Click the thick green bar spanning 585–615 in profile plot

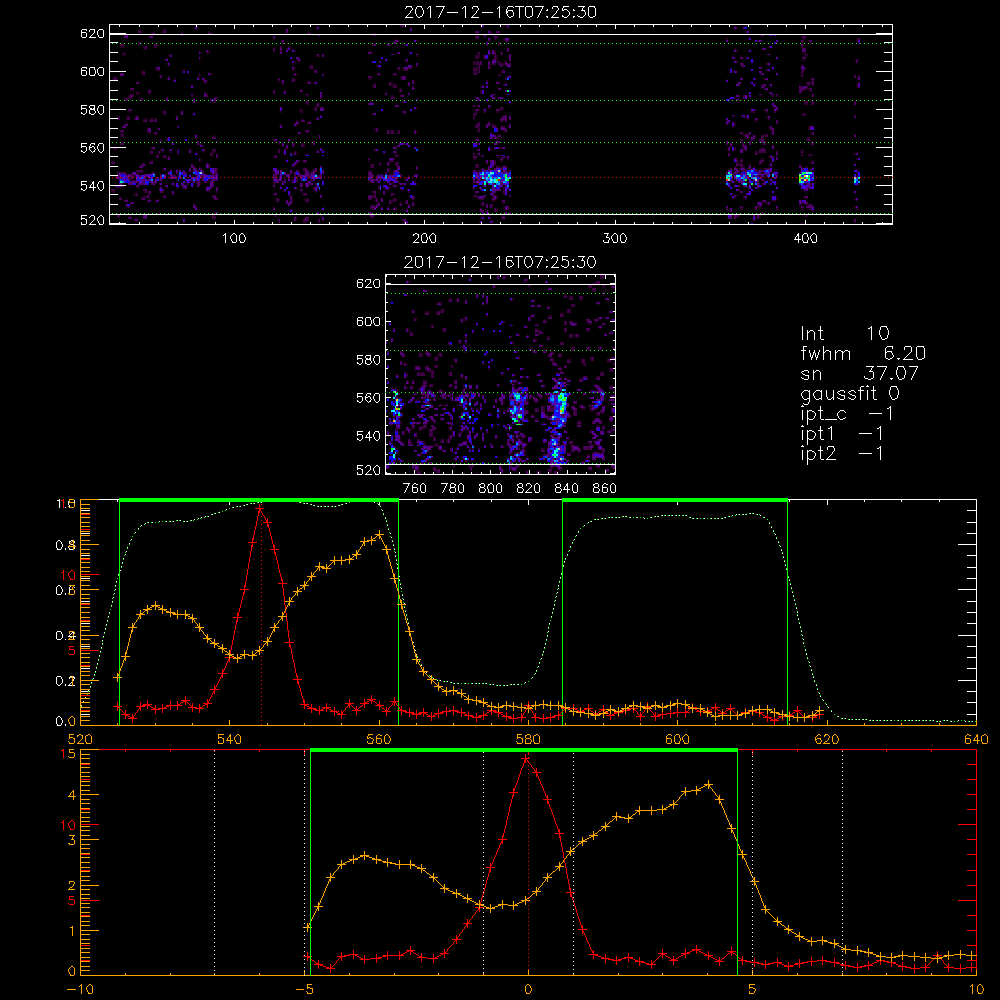[675, 500]
